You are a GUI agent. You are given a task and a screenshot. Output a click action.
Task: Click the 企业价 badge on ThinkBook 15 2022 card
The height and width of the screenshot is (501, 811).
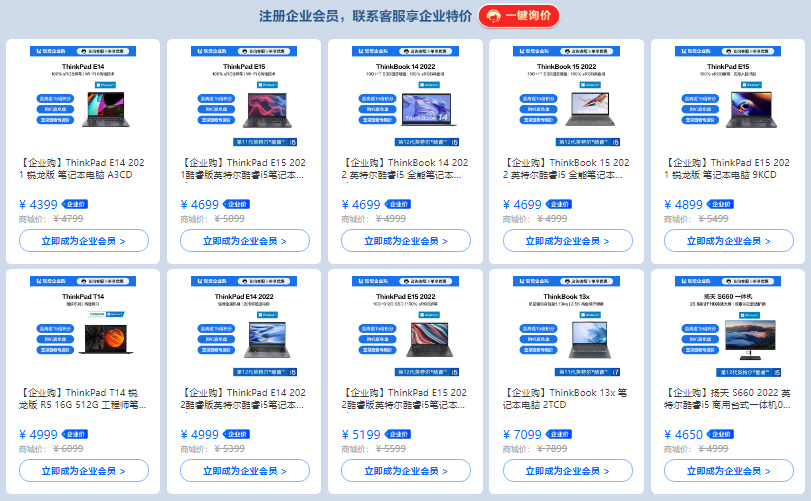(559, 204)
